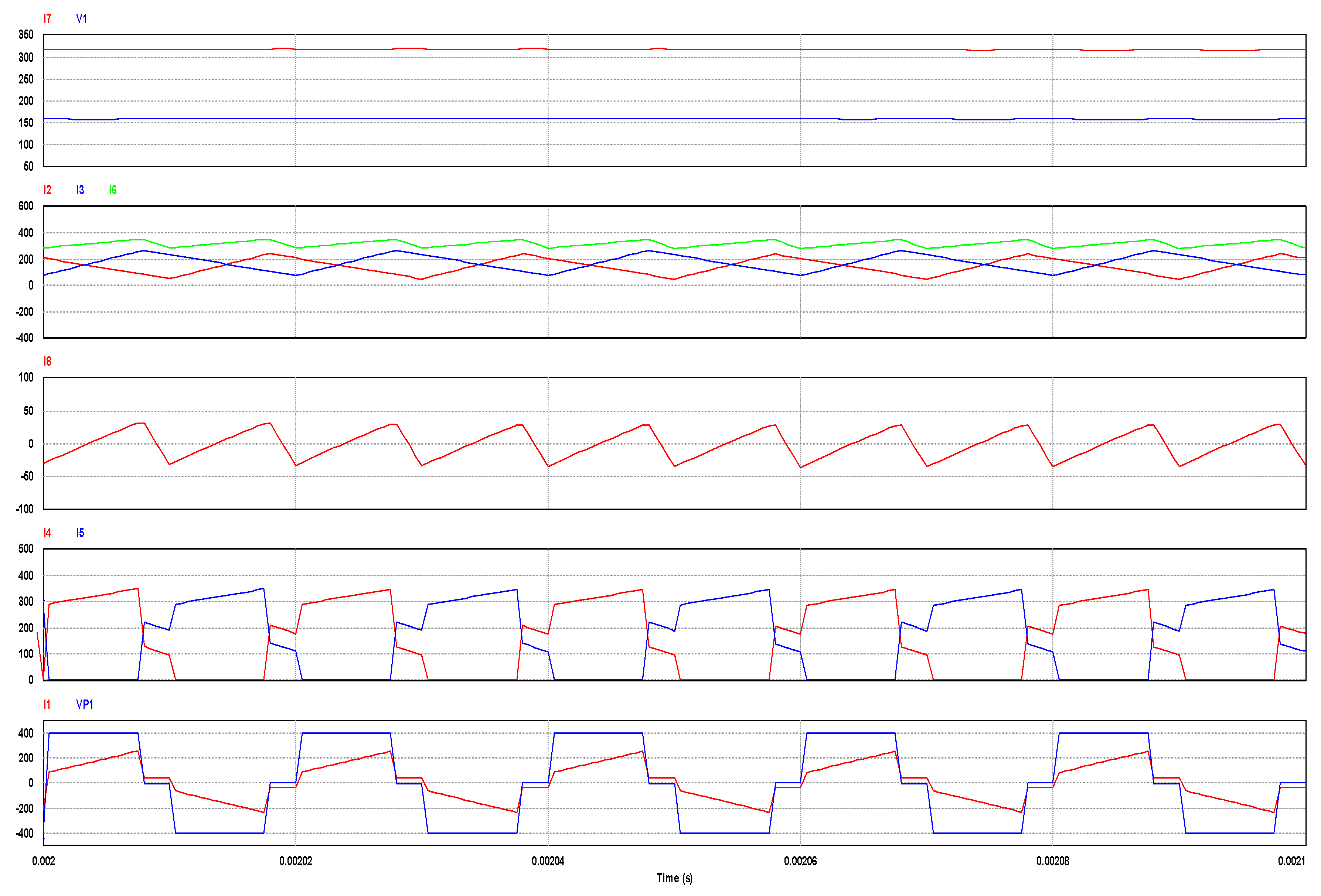
Task: Click the 0.002 time axis tick label
Action: click(x=43, y=861)
